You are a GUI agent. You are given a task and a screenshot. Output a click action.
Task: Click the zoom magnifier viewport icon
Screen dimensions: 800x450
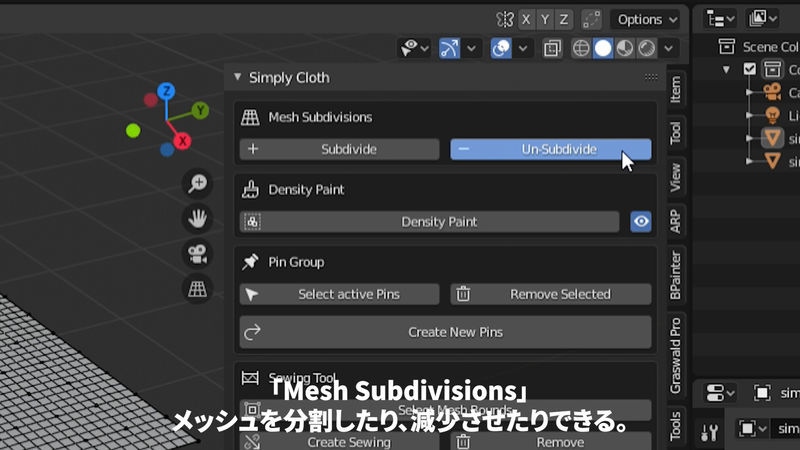(197, 183)
